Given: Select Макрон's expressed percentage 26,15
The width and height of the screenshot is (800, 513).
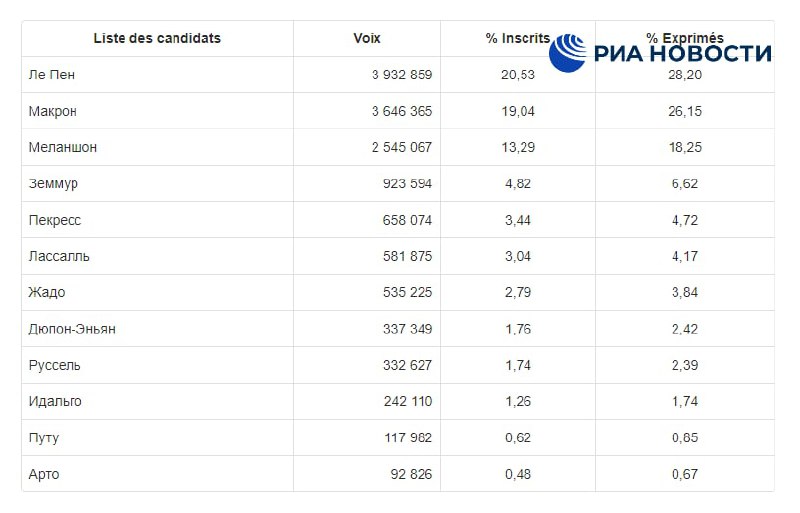Looking at the screenshot, I should (x=685, y=111).
